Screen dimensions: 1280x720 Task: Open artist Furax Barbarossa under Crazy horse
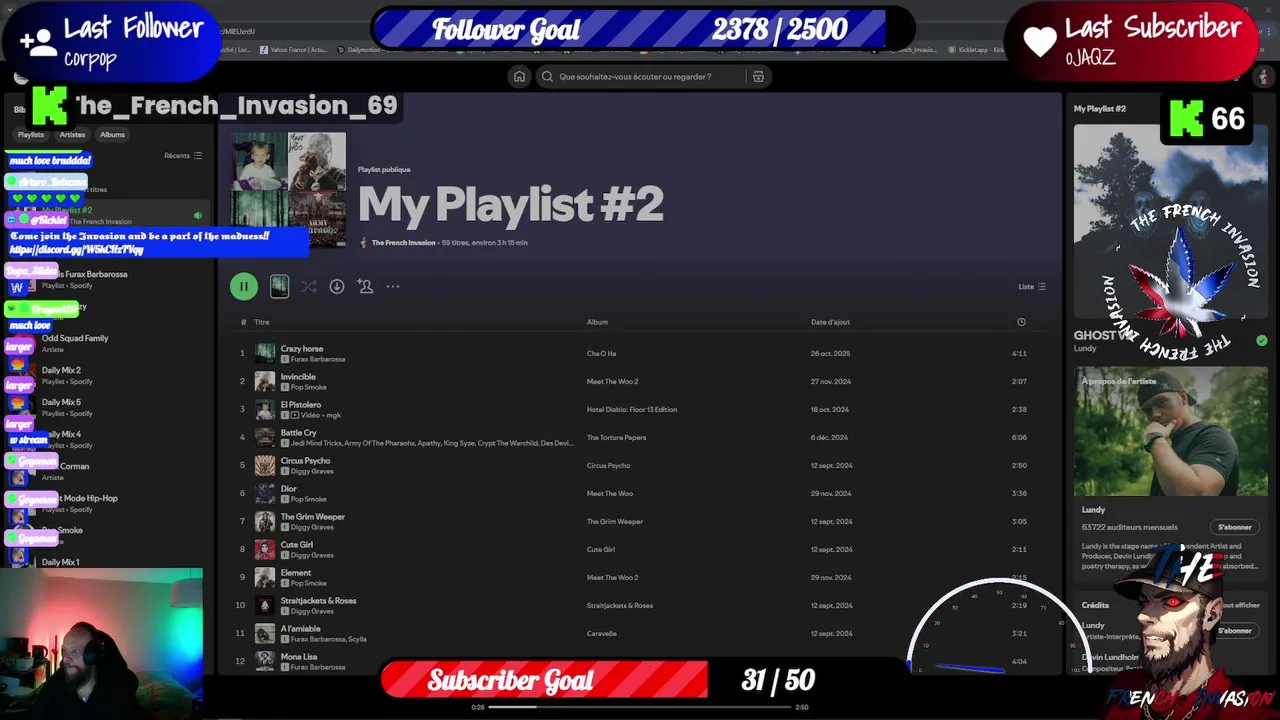pos(318,359)
